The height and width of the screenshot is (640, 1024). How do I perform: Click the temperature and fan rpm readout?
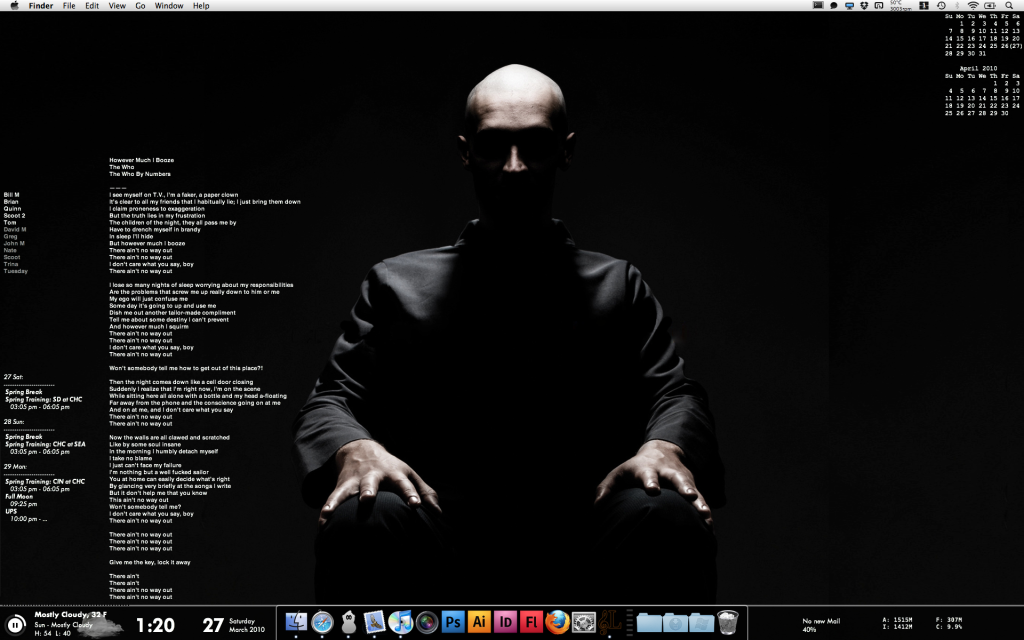tap(901, 5)
